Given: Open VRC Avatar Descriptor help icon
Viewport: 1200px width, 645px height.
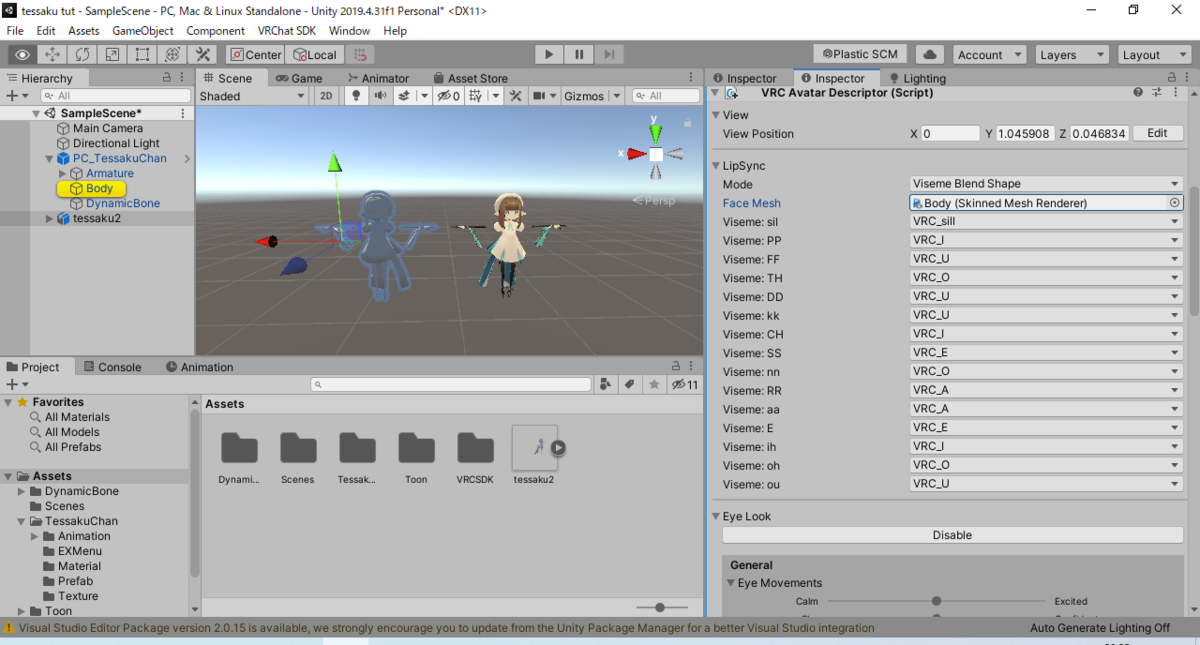Looking at the screenshot, I should click(x=1138, y=92).
